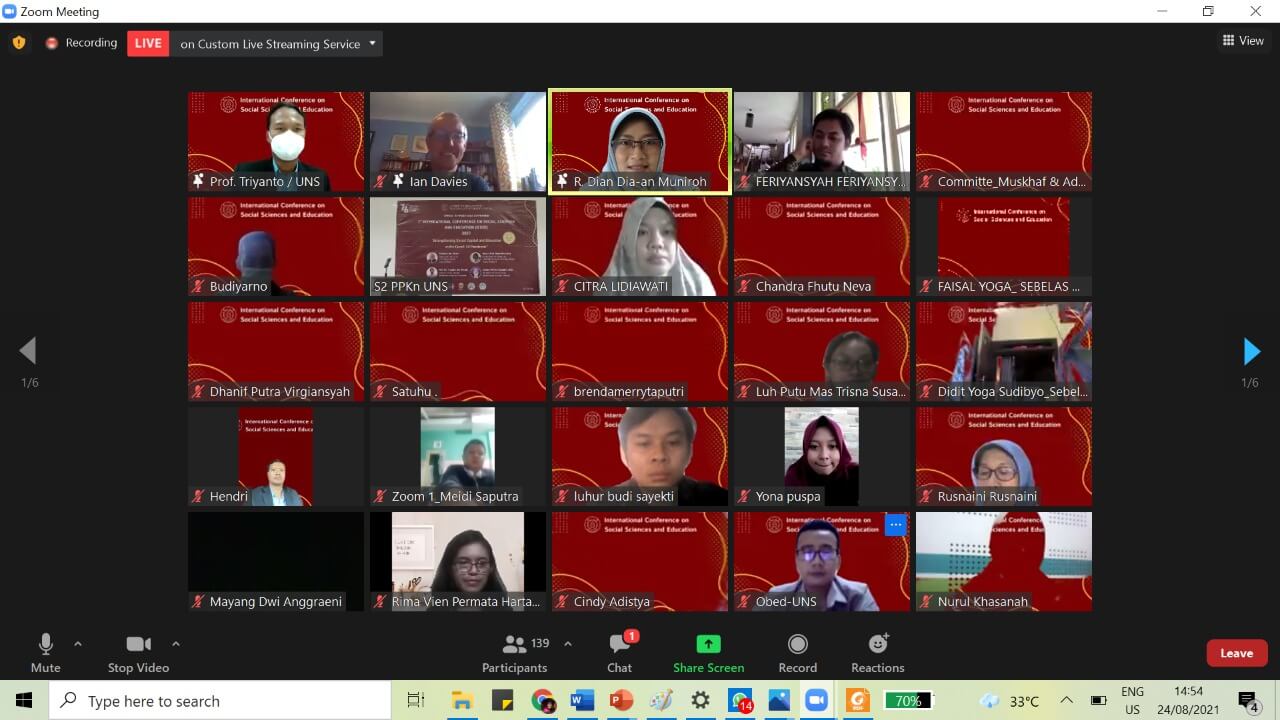
Task: Click the Participants icon
Action: pyautogui.click(x=515, y=644)
